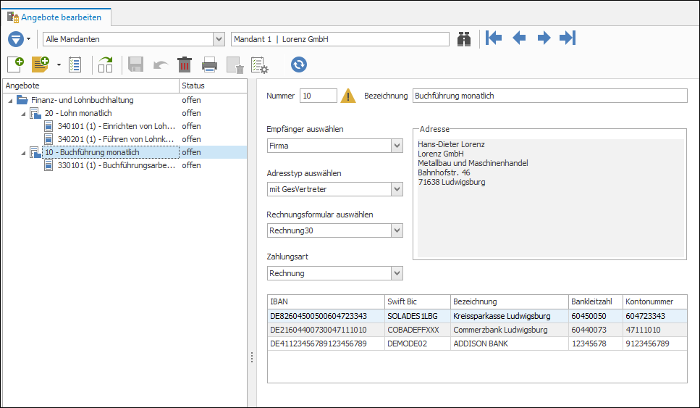Collapse the 20 - Lohn monatlich node
This screenshot has height=408, width=700.
[x=23, y=113]
